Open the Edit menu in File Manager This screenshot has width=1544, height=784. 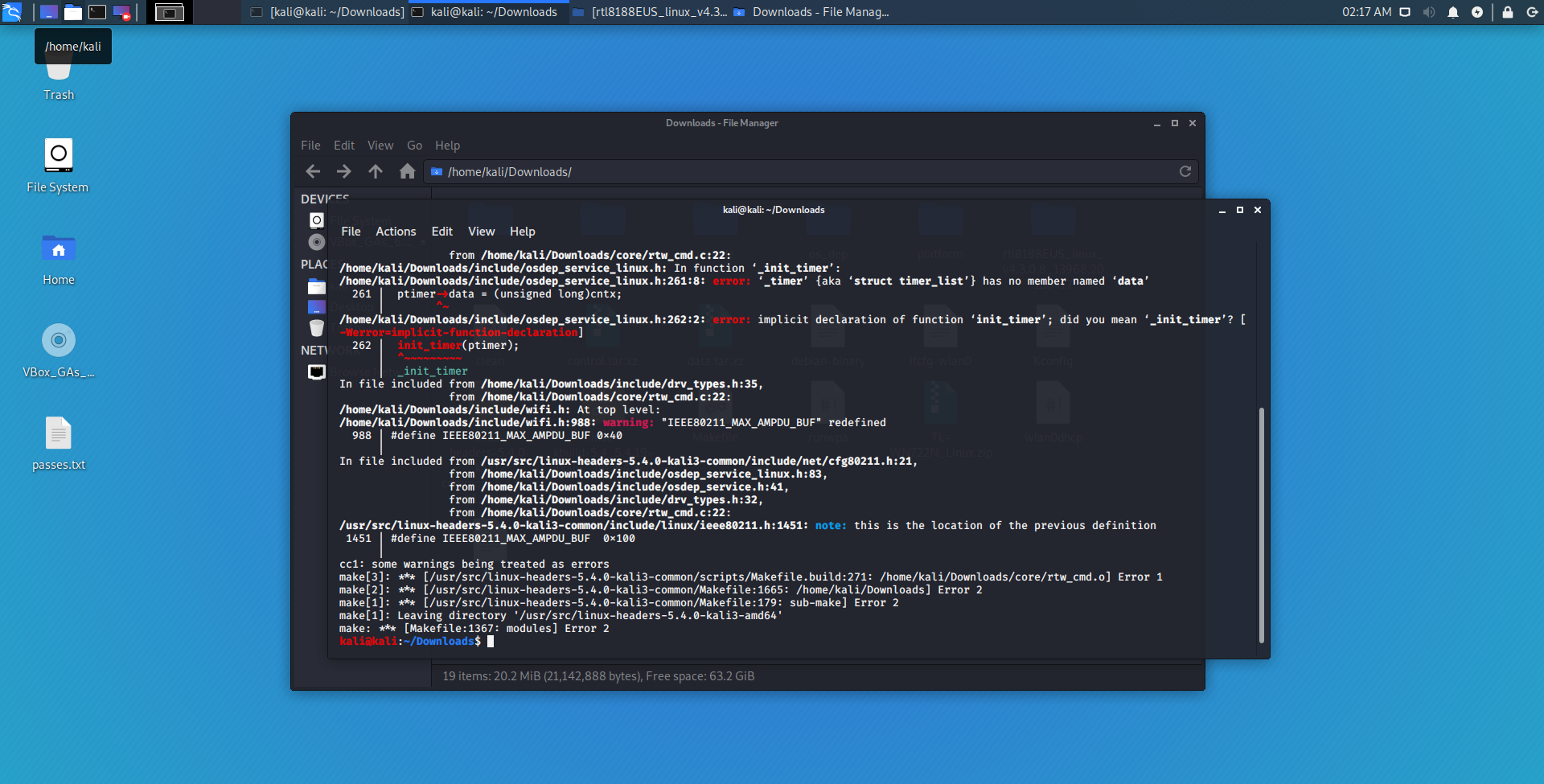[x=344, y=146]
